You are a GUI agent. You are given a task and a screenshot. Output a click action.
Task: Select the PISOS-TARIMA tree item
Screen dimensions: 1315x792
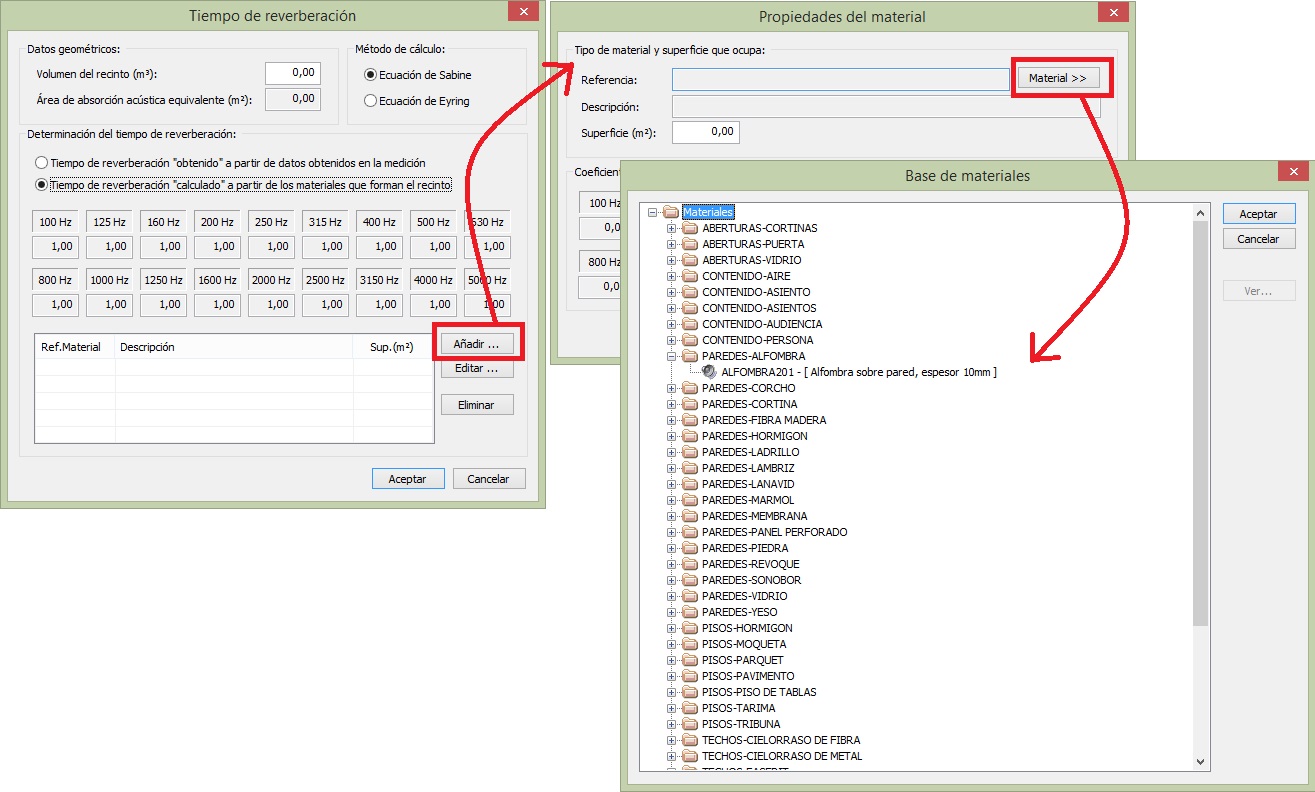tap(738, 708)
